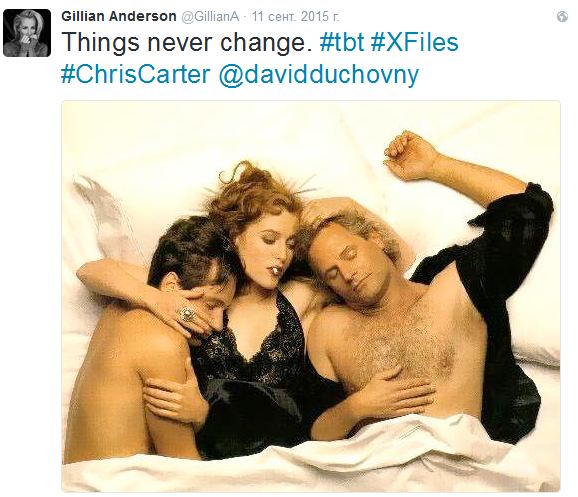Visit the @davidduchovny mention
Viewport: 578px width, 497px height.
pyautogui.click(x=318, y=75)
